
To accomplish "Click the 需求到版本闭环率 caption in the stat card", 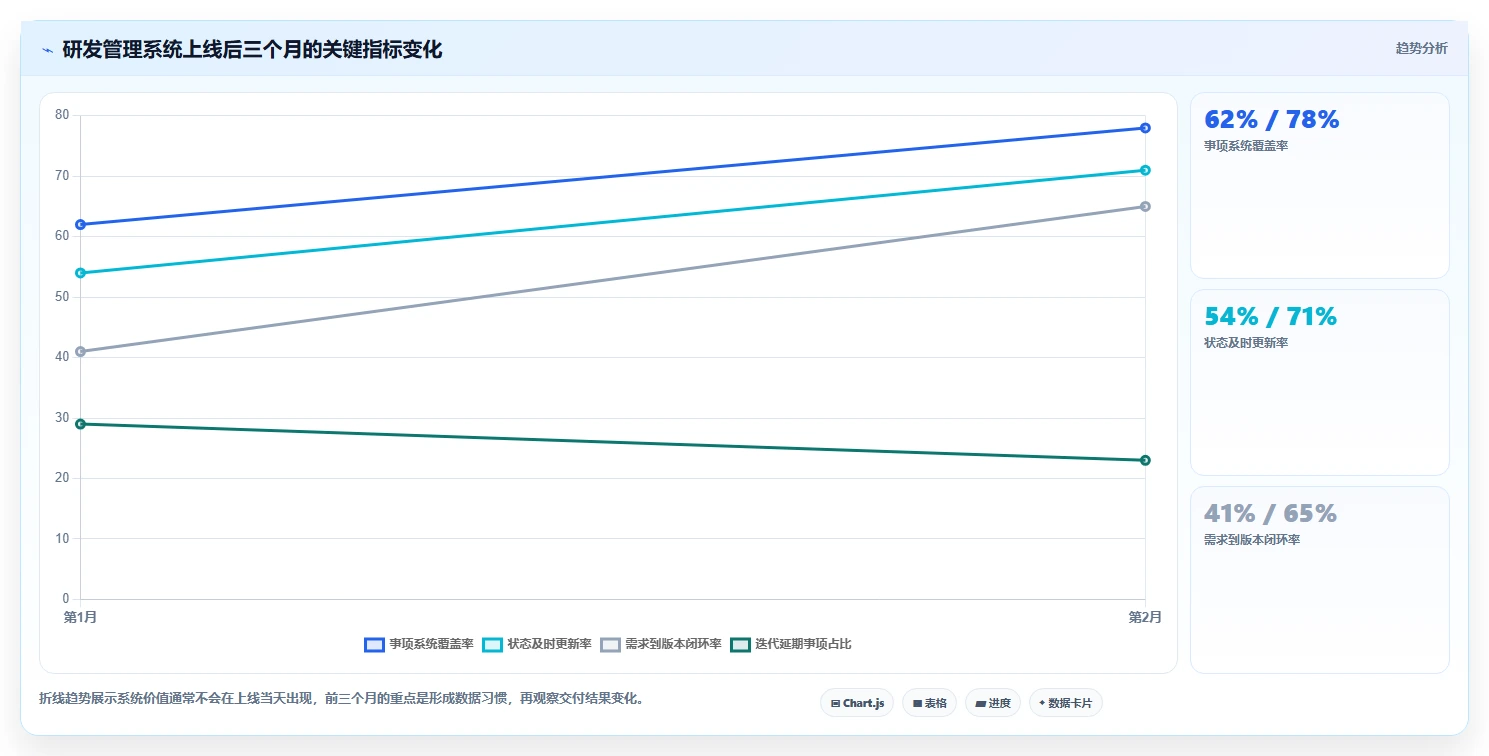I will point(1252,540).
